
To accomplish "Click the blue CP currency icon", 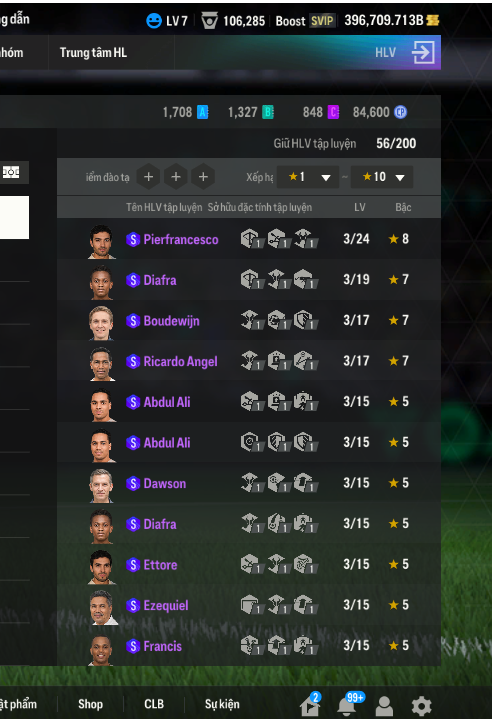I will (400, 112).
